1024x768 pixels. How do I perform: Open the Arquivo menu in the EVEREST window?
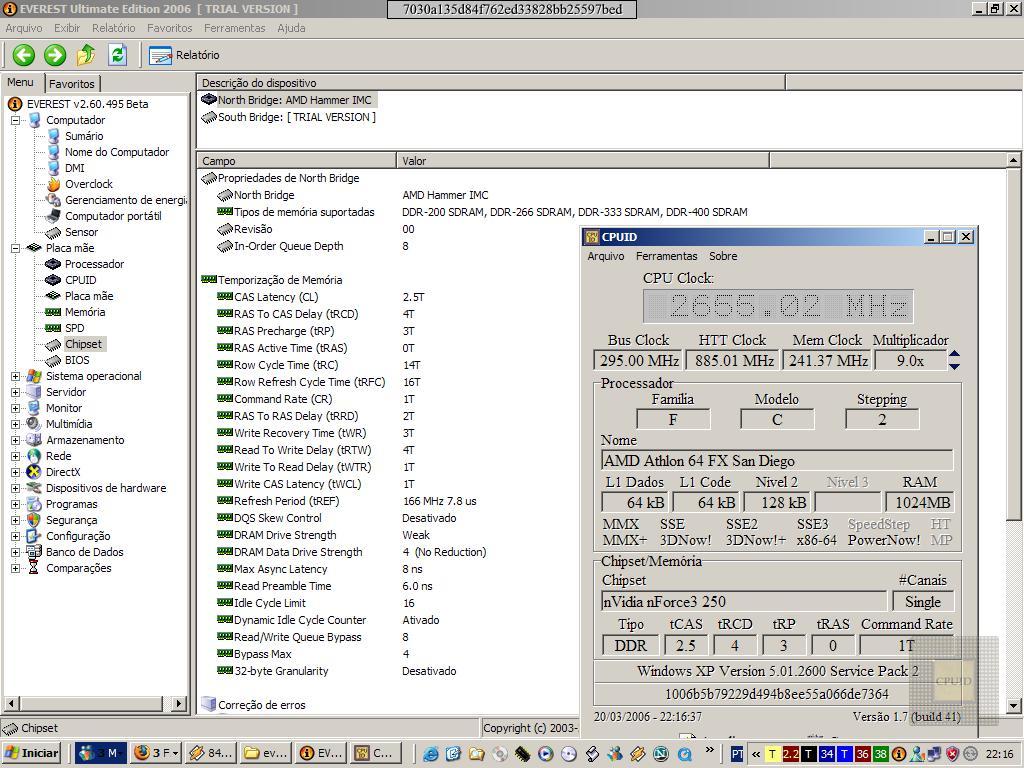pyautogui.click(x=24, y=28)
